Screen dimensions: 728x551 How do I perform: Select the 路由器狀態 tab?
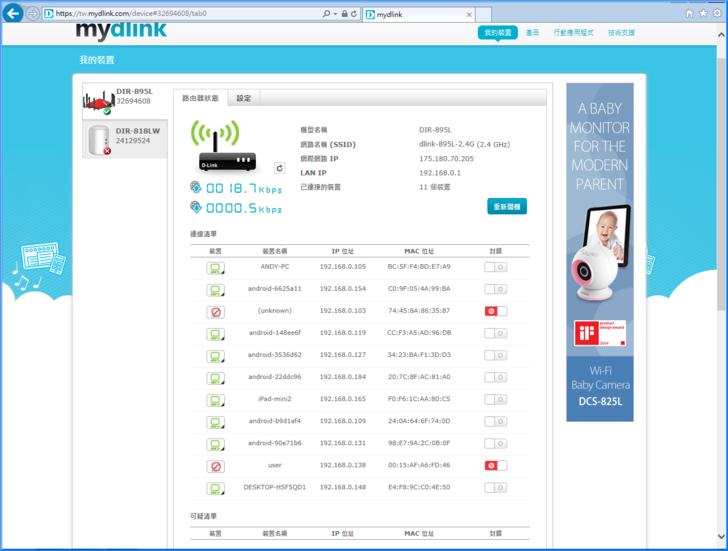click(200, 98)
